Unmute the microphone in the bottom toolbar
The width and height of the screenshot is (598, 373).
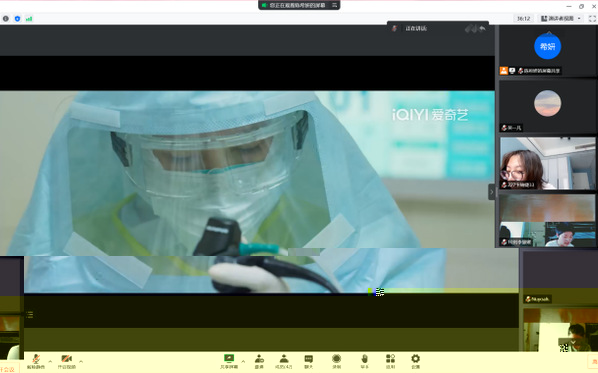click(x=36, y=361)
